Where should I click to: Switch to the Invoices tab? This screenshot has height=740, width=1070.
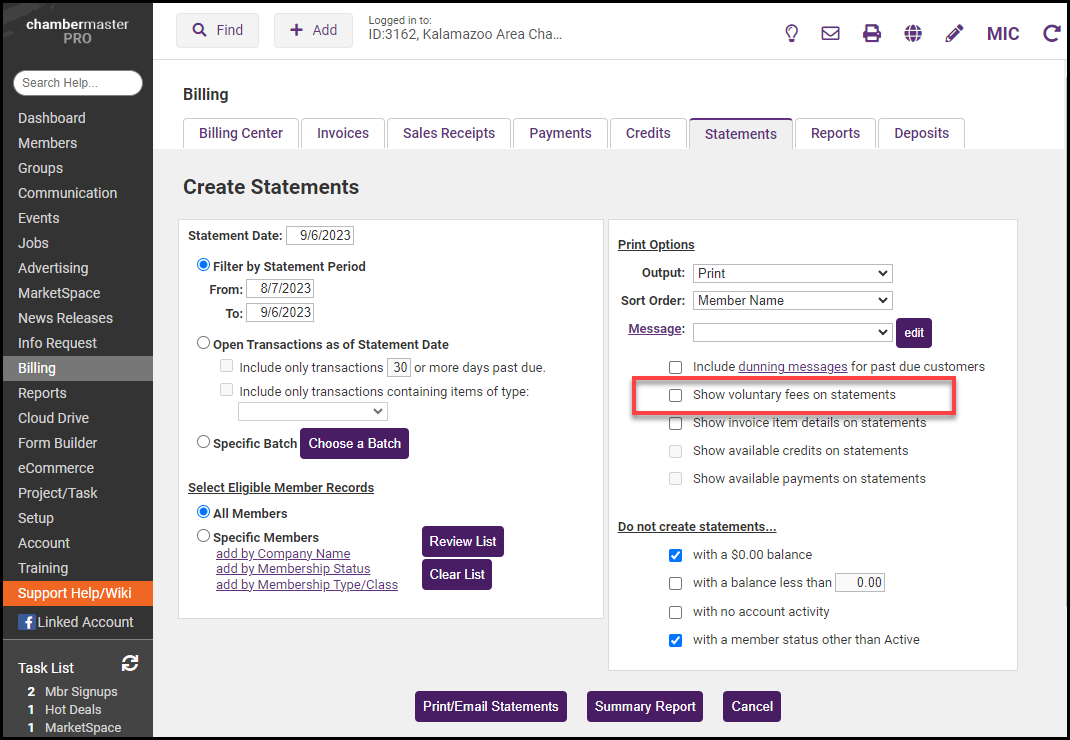[343, 133]
